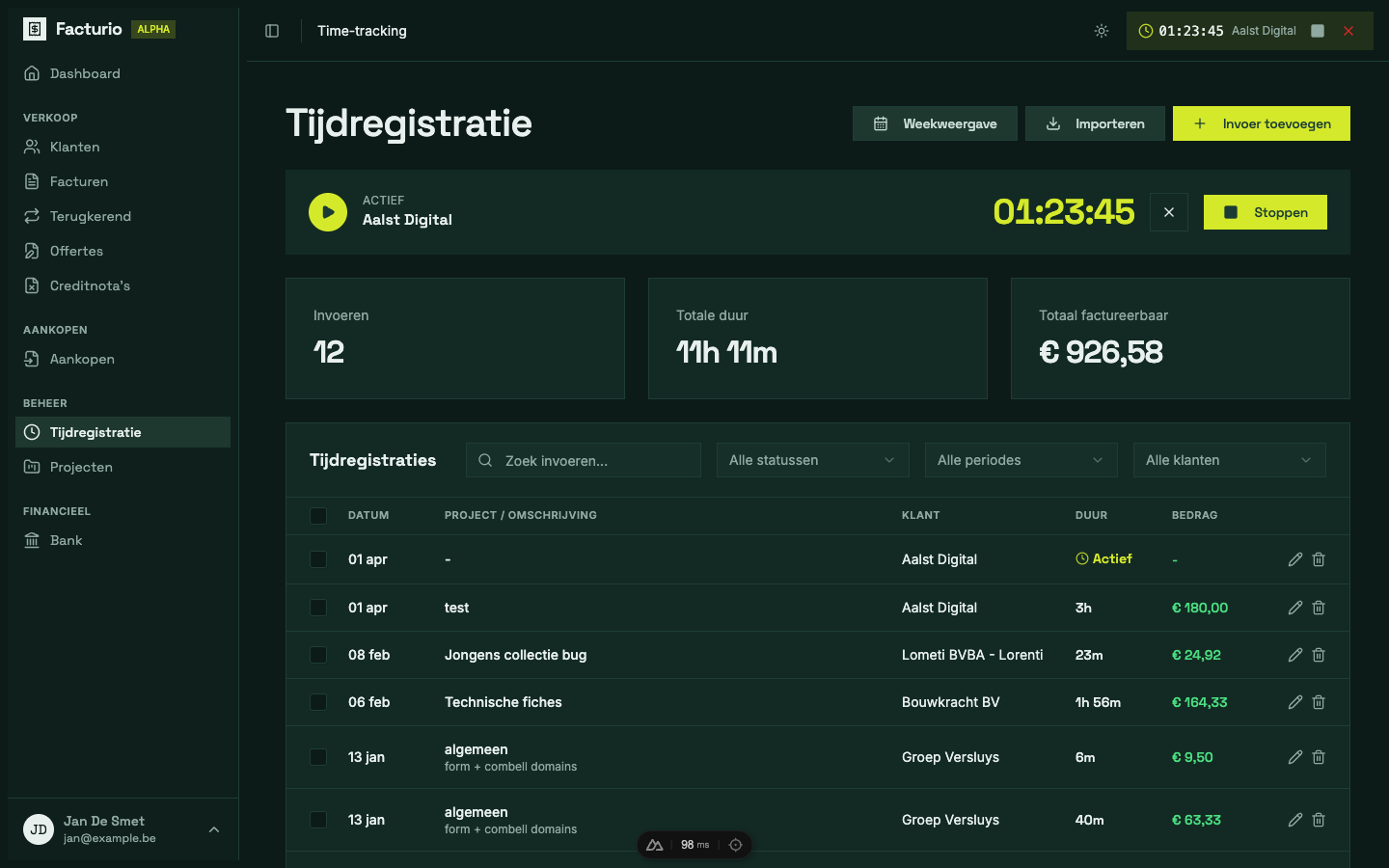Edit the Jongens collectie bug entry
The width and height of the screenshot is (1389, 868).
point(1295,655)
